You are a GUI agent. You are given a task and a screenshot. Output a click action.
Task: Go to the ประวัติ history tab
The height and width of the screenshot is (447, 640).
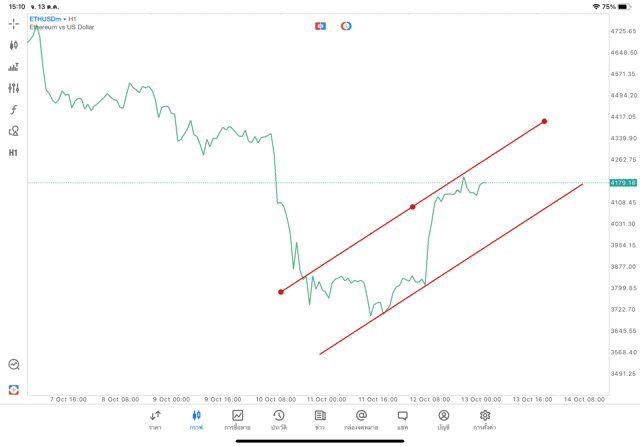point(279,419)
